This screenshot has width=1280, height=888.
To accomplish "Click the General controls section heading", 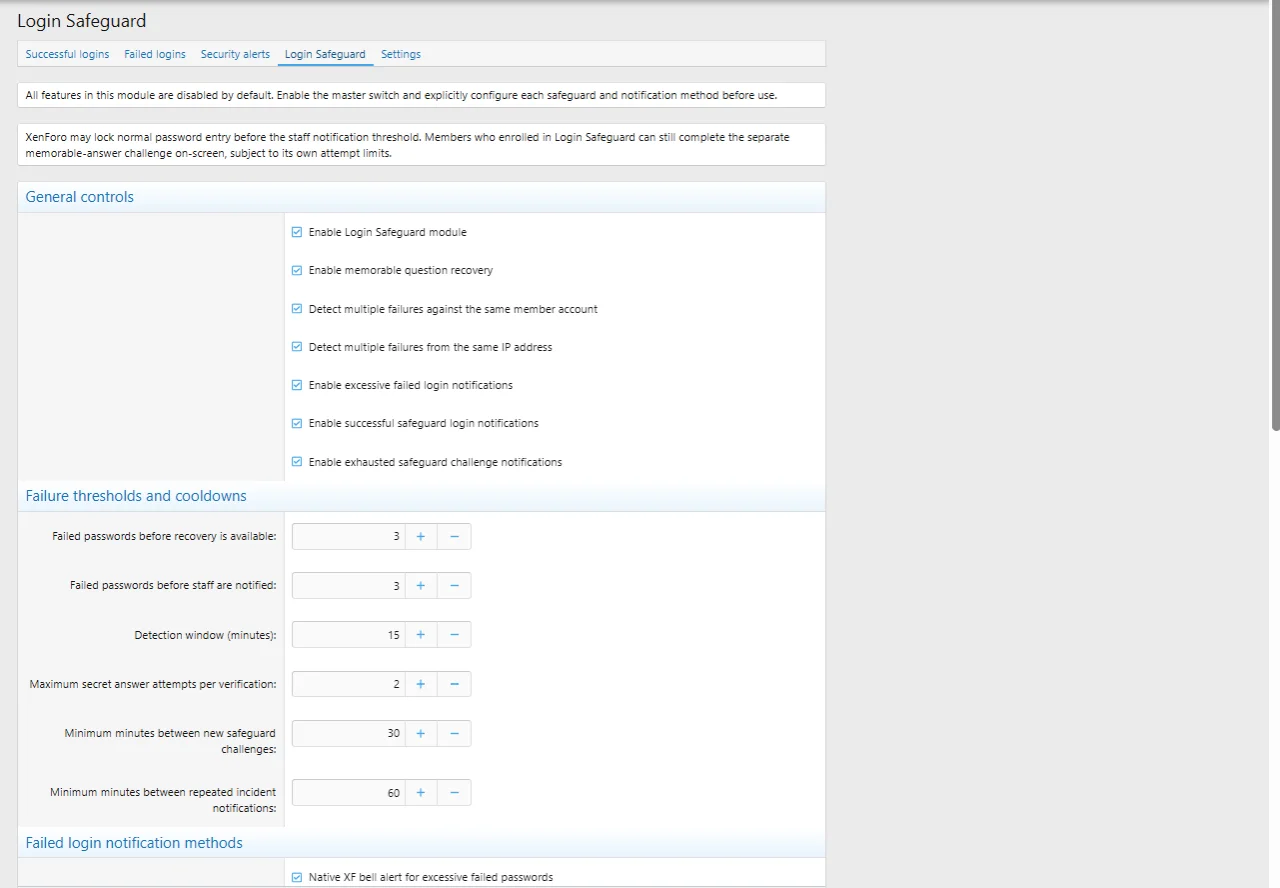I will pyautogui.click(x=80, y=197).
